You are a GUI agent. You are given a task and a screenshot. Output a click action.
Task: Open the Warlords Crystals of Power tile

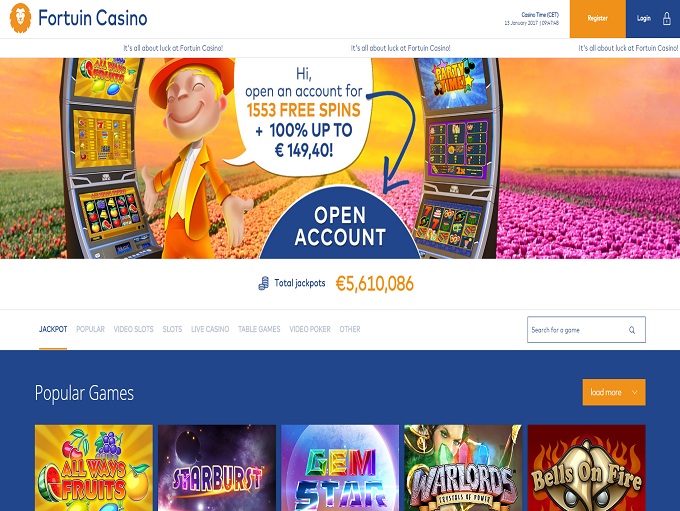[x=463, y=468]
